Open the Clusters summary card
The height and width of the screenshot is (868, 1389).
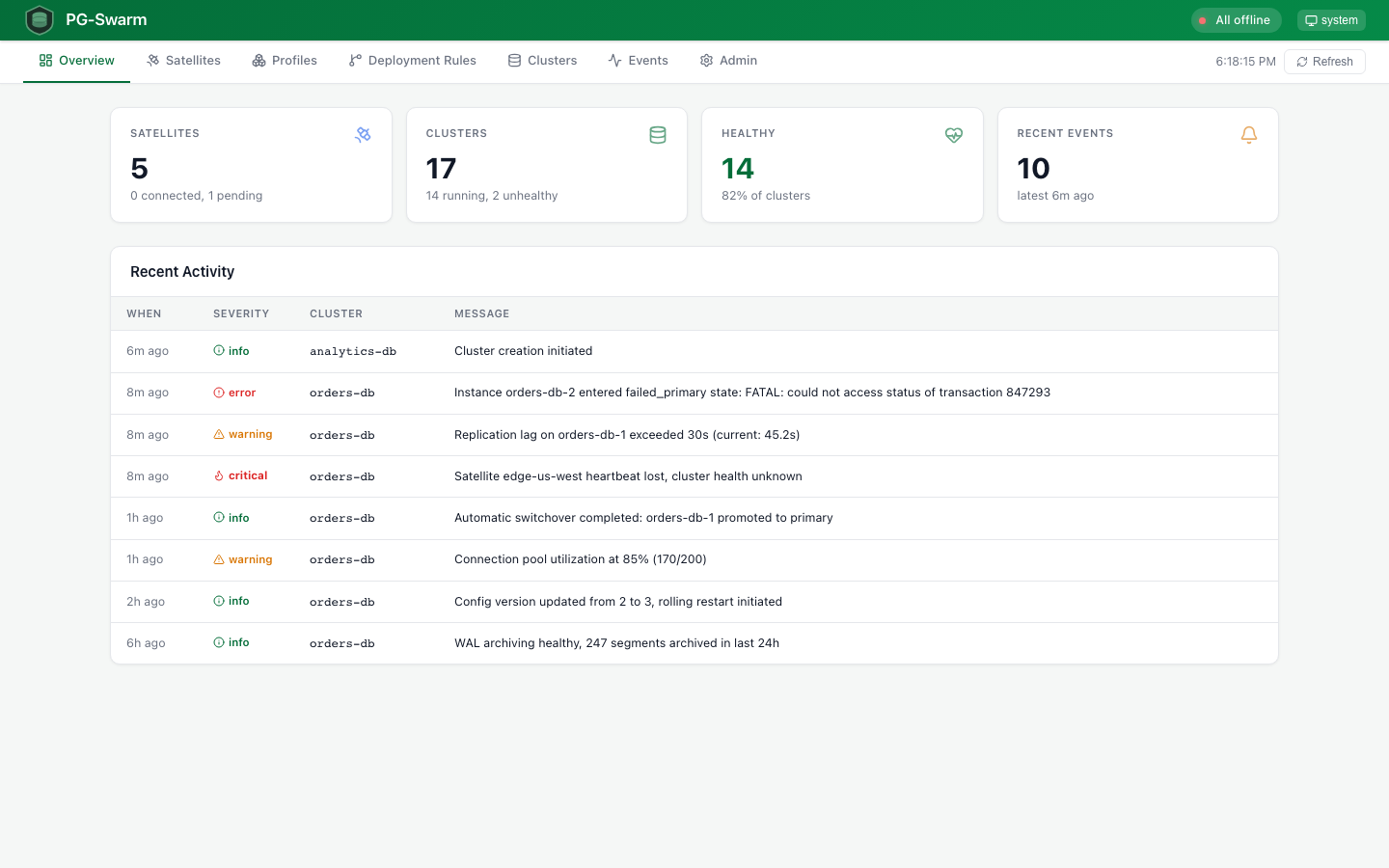click(547, 165)
